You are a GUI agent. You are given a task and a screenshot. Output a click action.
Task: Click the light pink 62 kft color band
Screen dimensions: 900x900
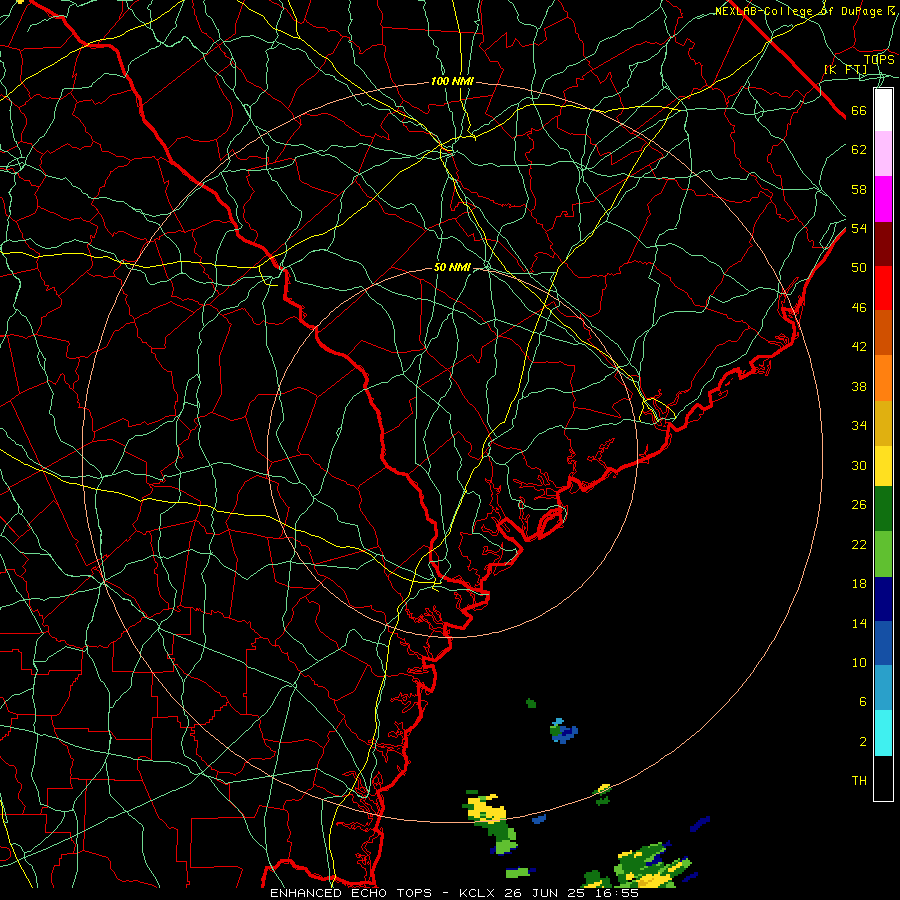point(883,153)
